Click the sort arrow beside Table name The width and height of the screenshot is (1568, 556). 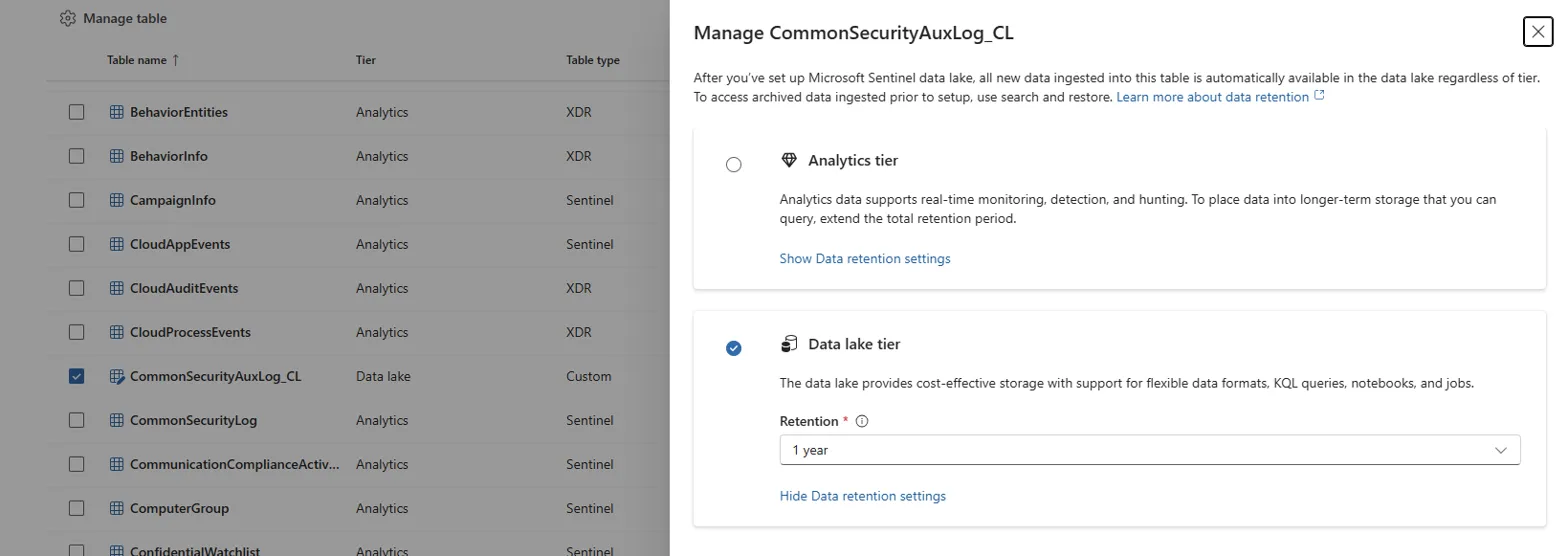[x=176, y=60]
